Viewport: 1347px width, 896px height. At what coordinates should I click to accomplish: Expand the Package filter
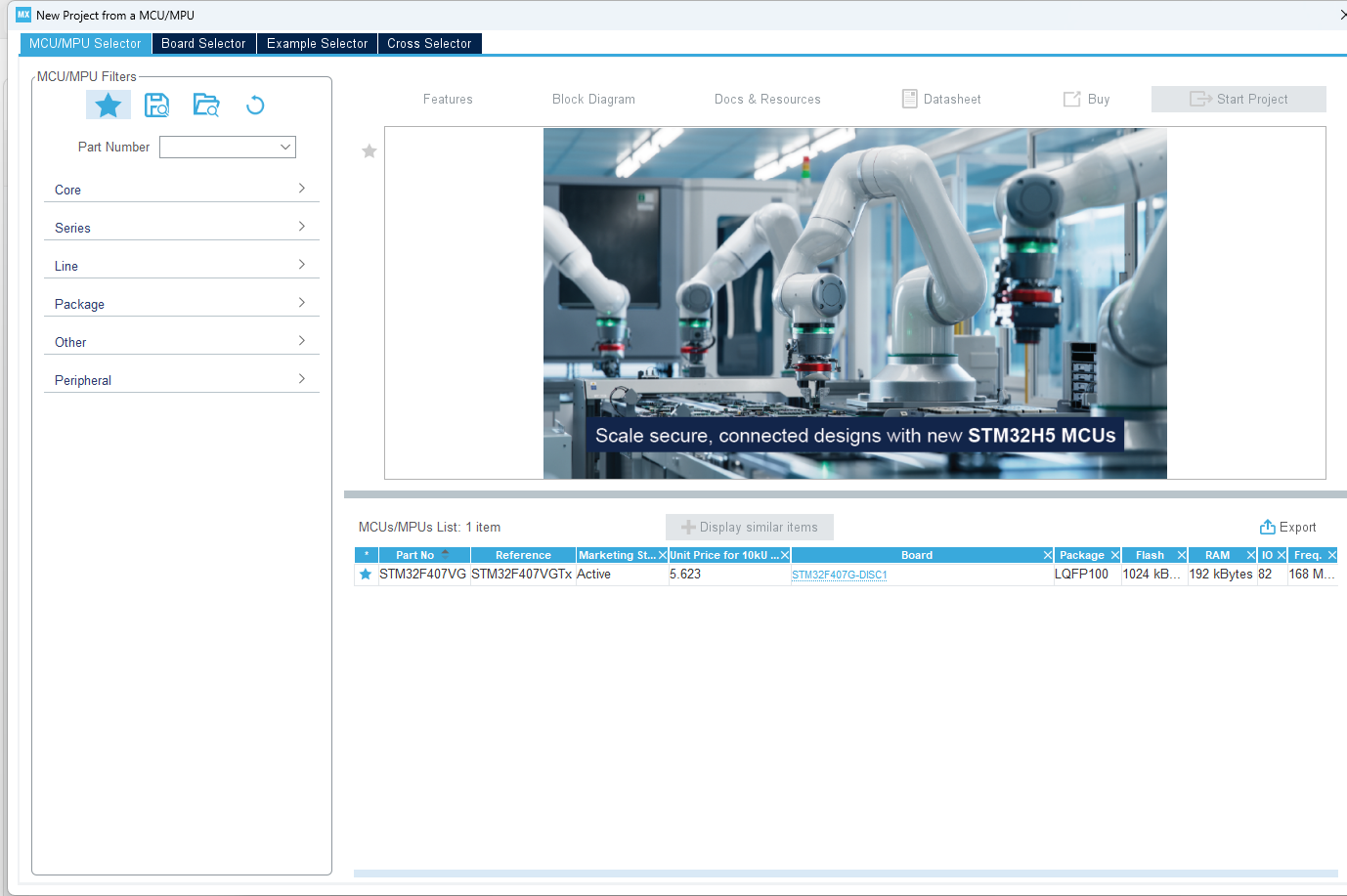(182, 303)
